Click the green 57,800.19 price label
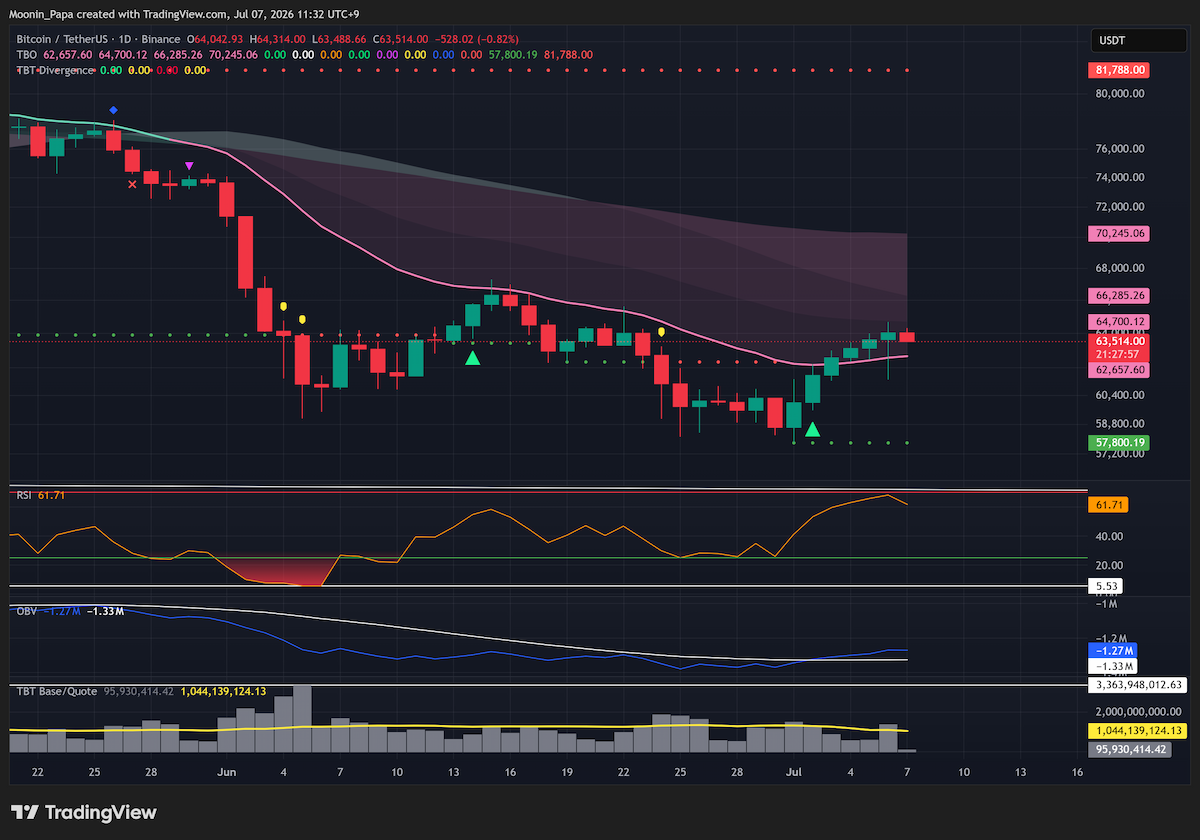1200x840 pixels. point(1119,442)
